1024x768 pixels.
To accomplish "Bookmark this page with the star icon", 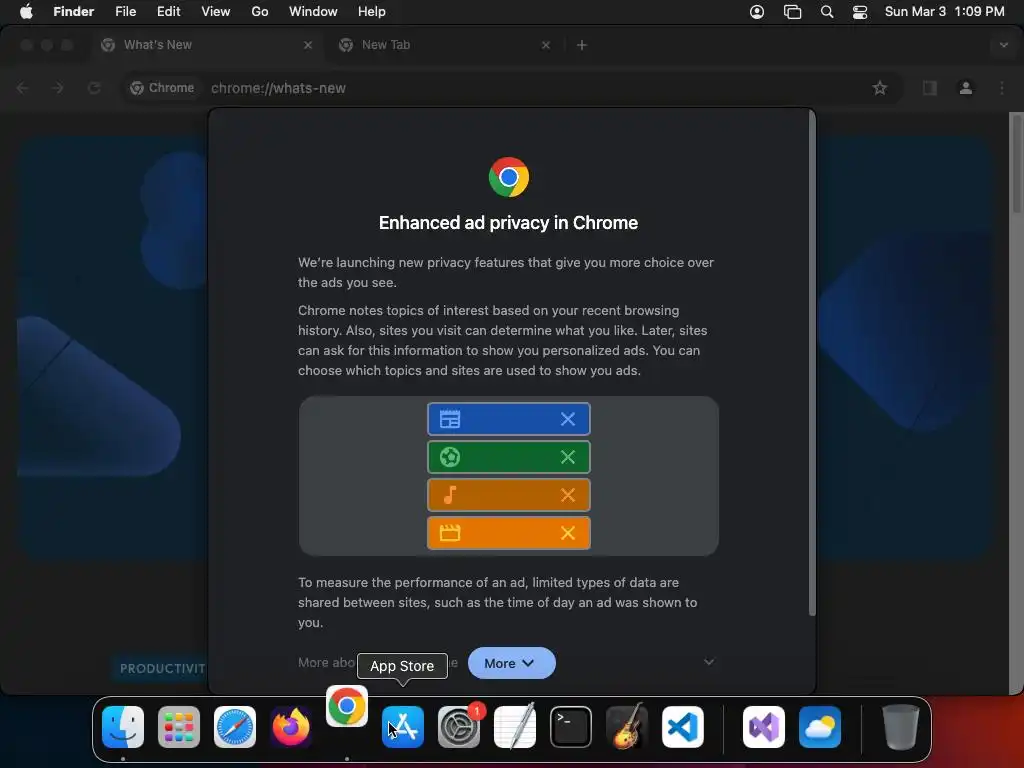I will 880,88.
